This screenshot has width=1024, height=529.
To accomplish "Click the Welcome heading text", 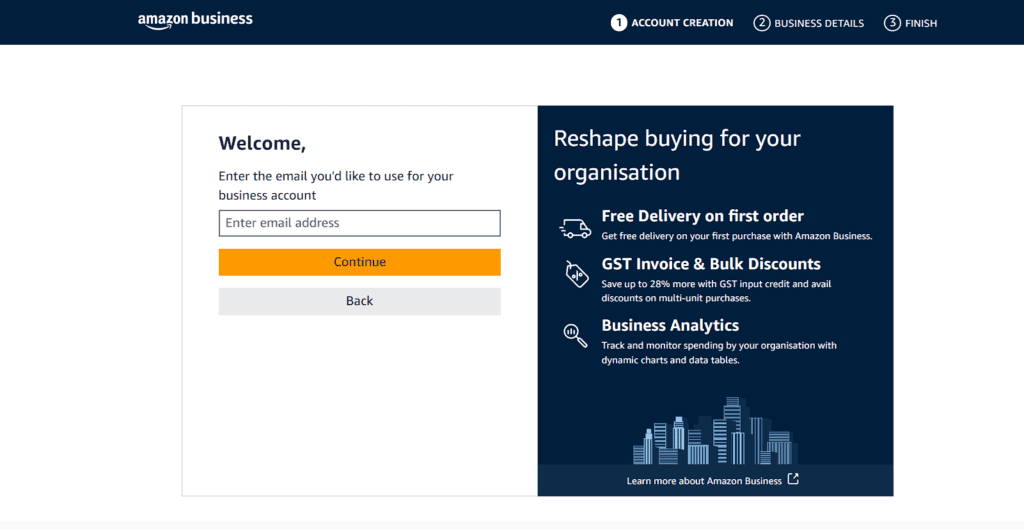I will [x=262, y=143].
